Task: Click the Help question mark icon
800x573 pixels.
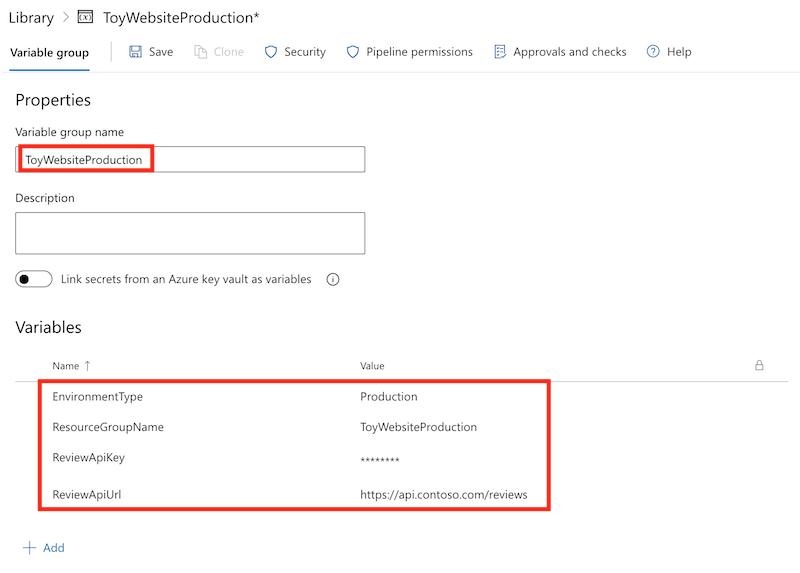Action: tap(653, 52)
